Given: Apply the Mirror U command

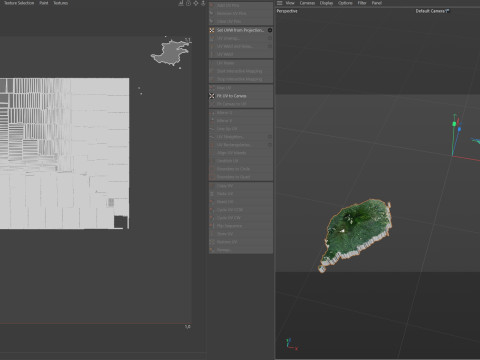Looking at the screenshot, I should pyautogui.click(x=241, y=113).
